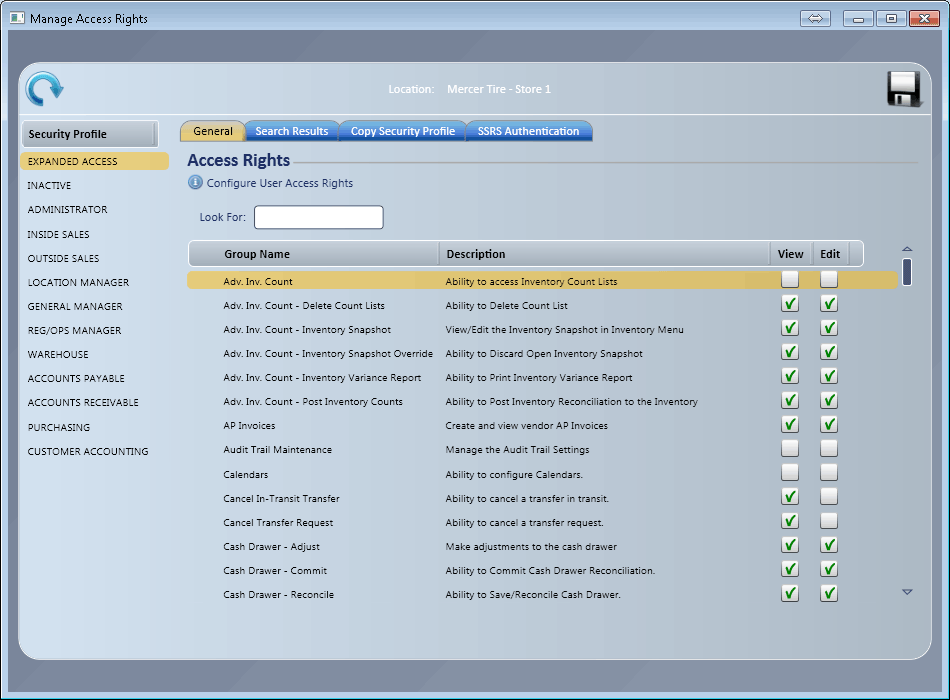Enable Edit for Adv. Inv. Count
Image resolution: width=950 pixels, height=700 pixels.
[x=829, y=279]
